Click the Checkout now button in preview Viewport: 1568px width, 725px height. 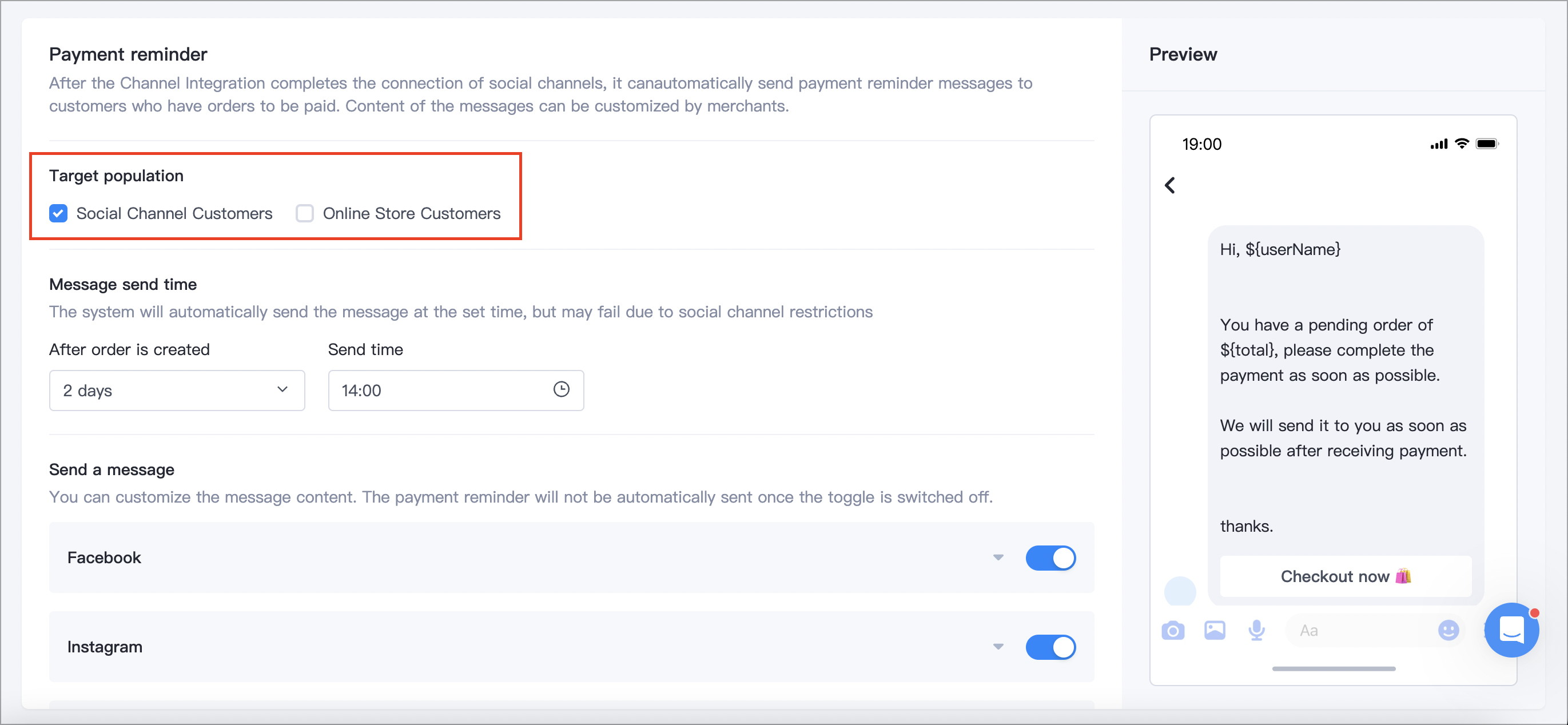[1345, 576]
